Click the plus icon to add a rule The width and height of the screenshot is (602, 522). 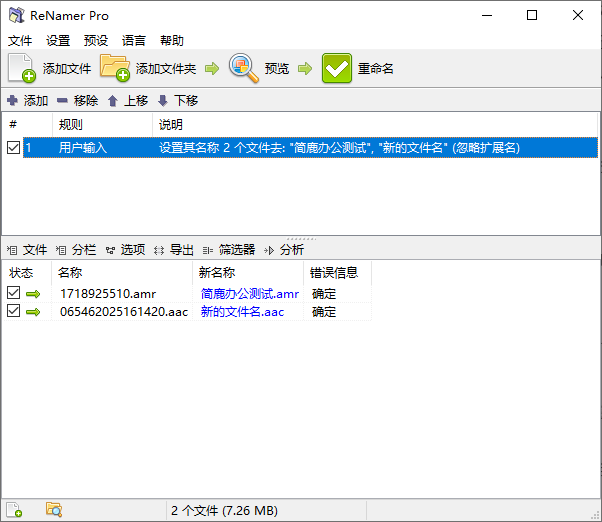pyautogui.click(x=12, y=101)
